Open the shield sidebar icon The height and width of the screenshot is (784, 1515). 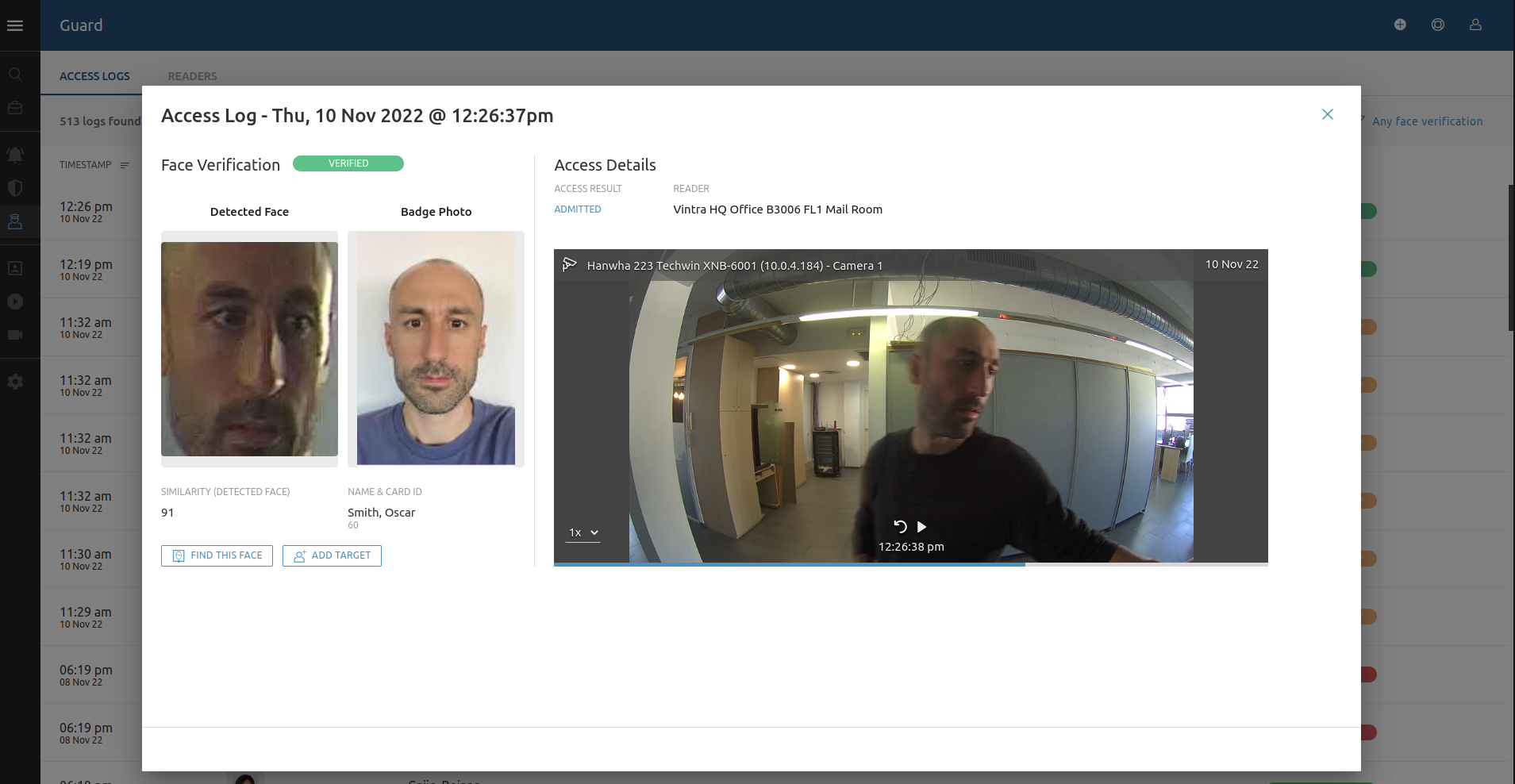[x=15, y=188]
